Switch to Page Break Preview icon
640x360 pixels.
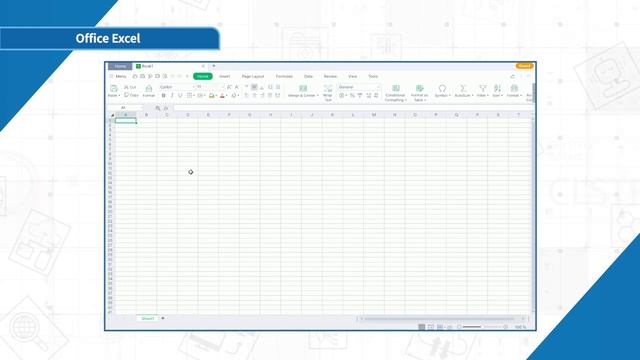click(440, 327)
